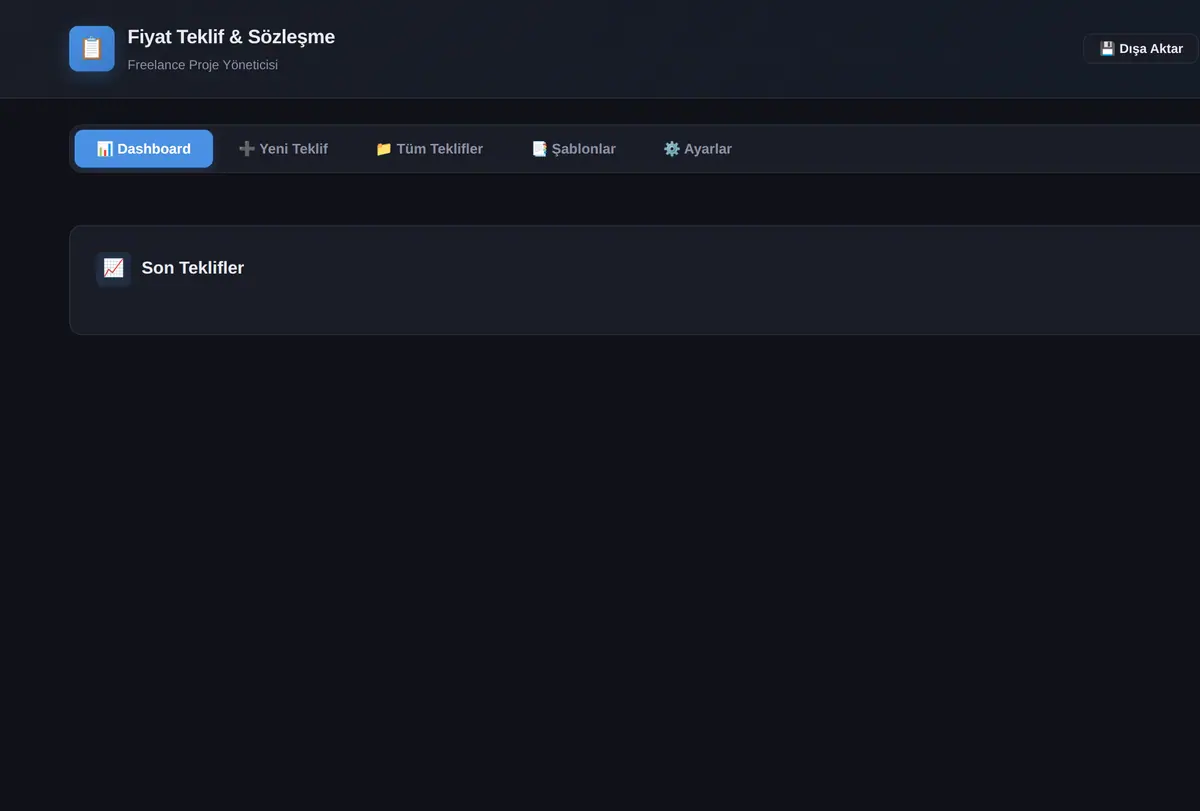Screen dimensions: 1200x811
Task: Click the Son Teklifler heading
Action: [193, 268]
